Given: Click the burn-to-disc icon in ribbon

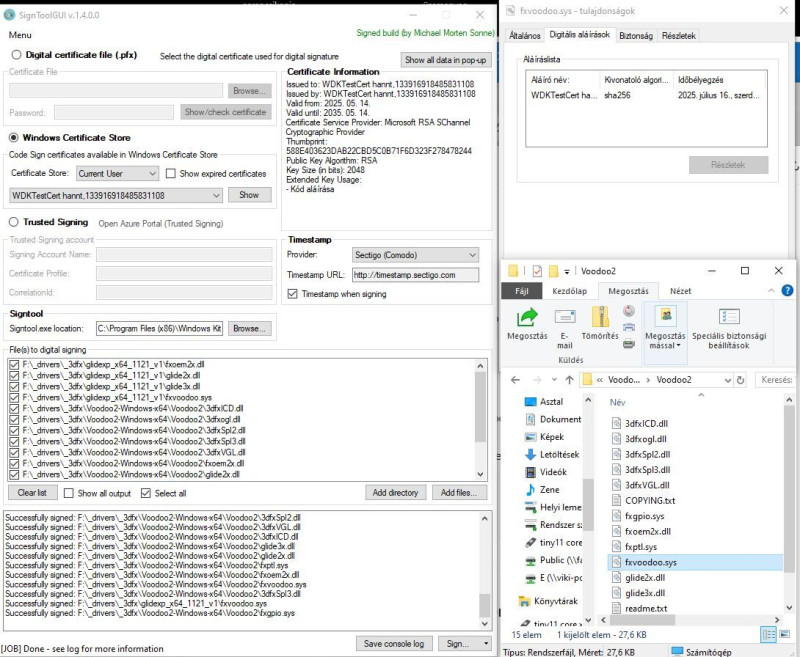Looking at the screenshot, I should (x=629, y=311).
